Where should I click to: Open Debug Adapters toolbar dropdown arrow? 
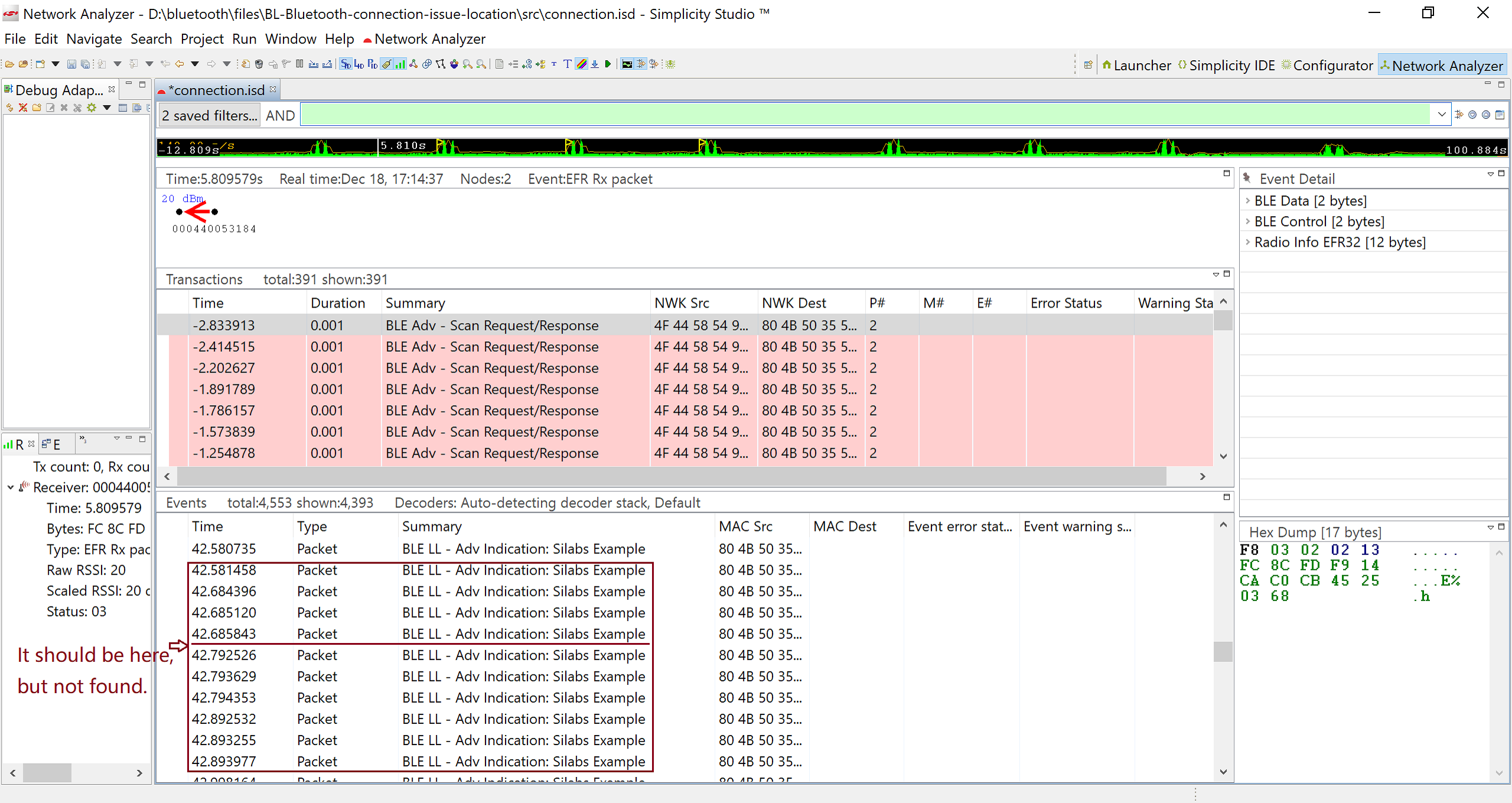click(x=107, y=107)
